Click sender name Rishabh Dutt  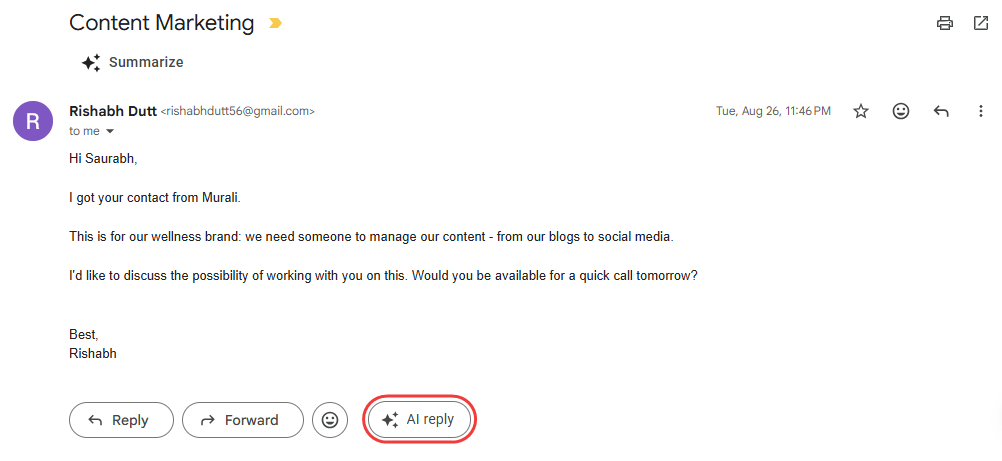click(x=112, y=111)
